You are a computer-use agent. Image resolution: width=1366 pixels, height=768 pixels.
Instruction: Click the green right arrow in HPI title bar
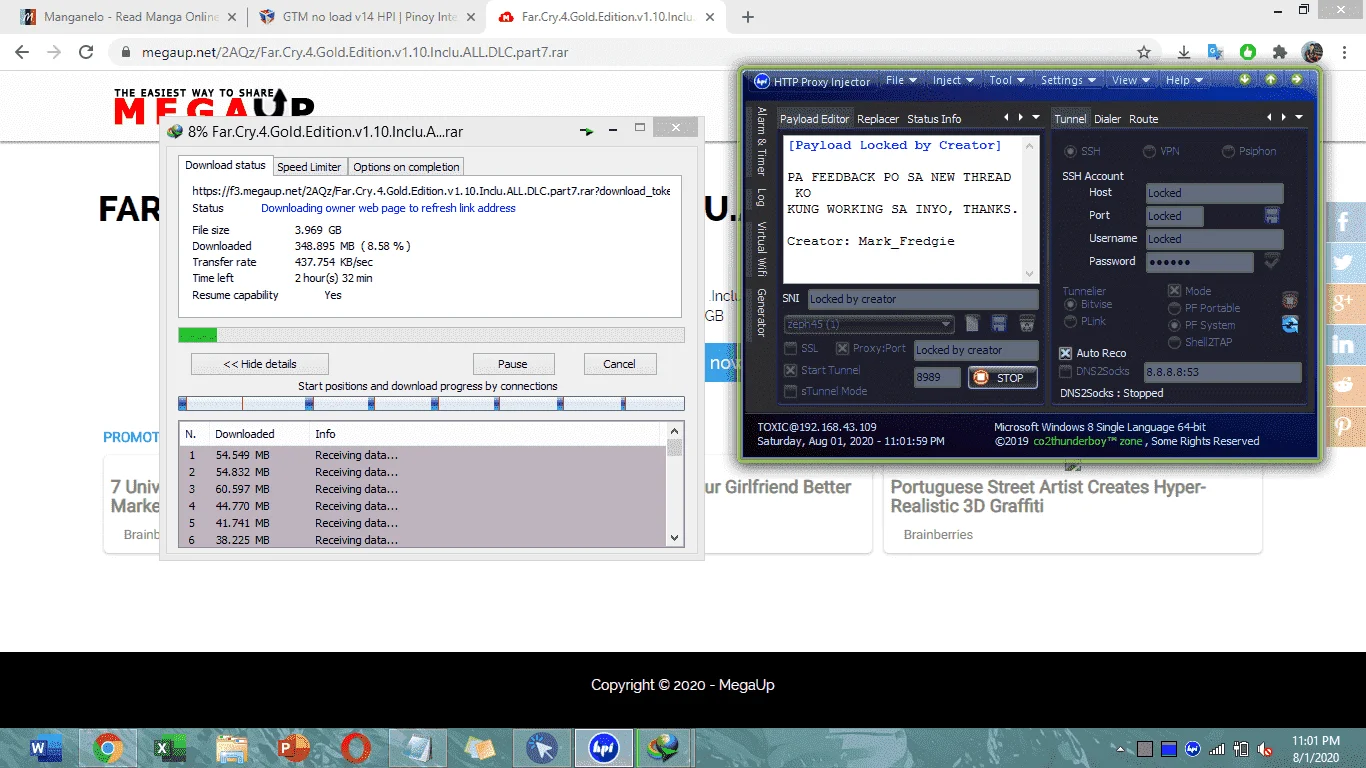click(1296, 80)
